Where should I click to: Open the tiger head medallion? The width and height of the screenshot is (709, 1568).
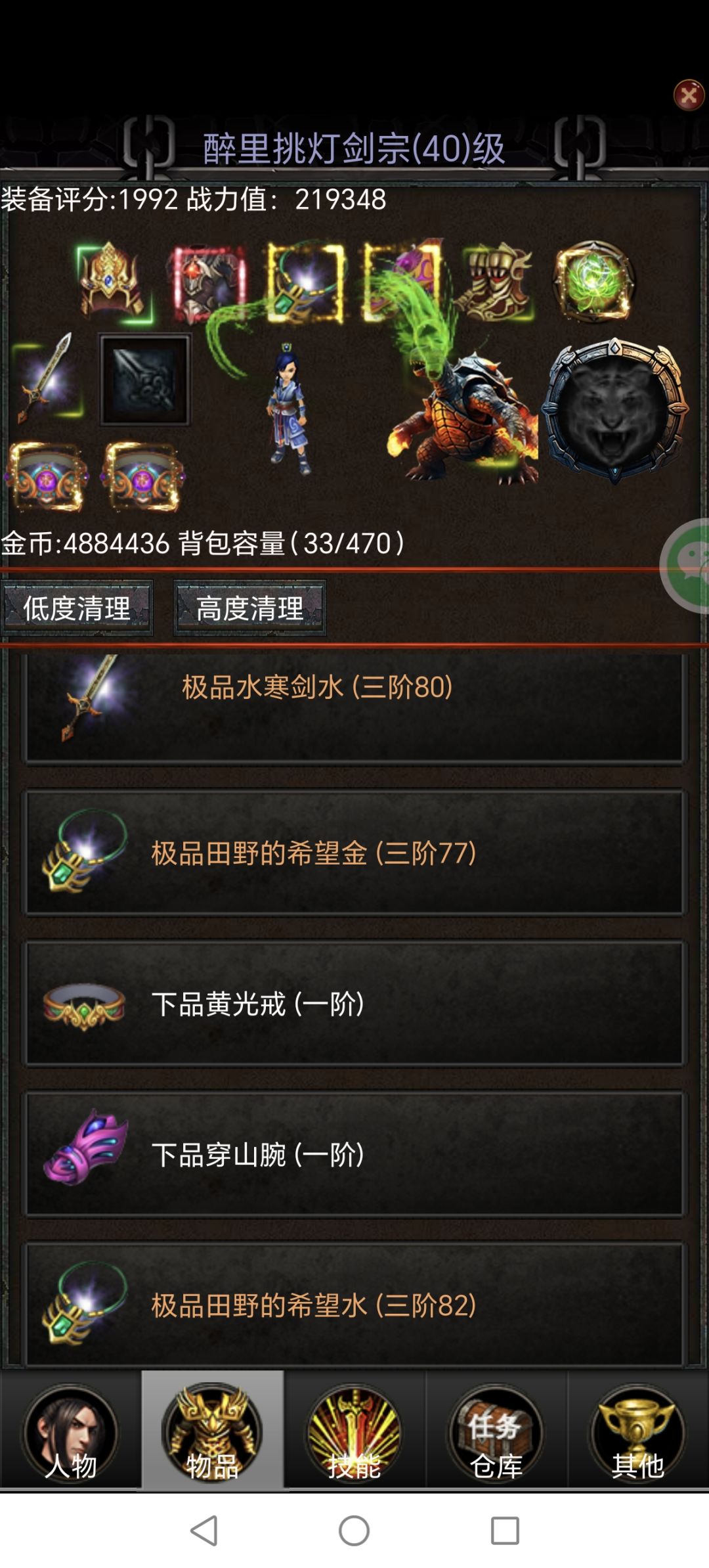point(614,411)
